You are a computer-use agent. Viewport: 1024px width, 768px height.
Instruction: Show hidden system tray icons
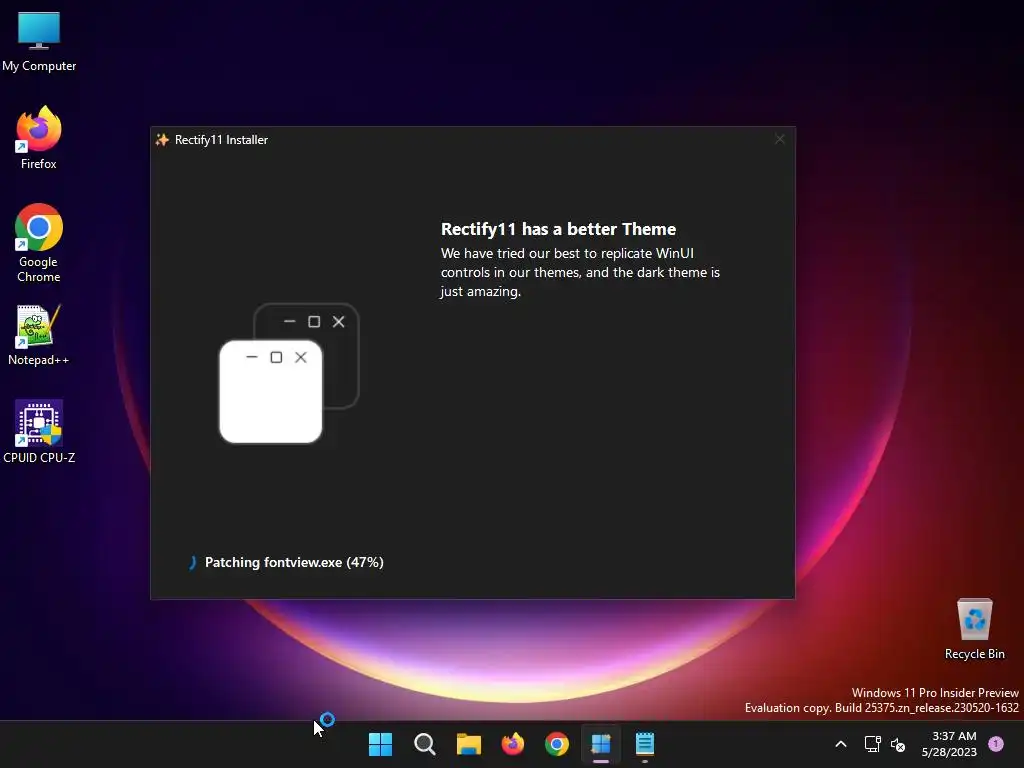(841, 744)
